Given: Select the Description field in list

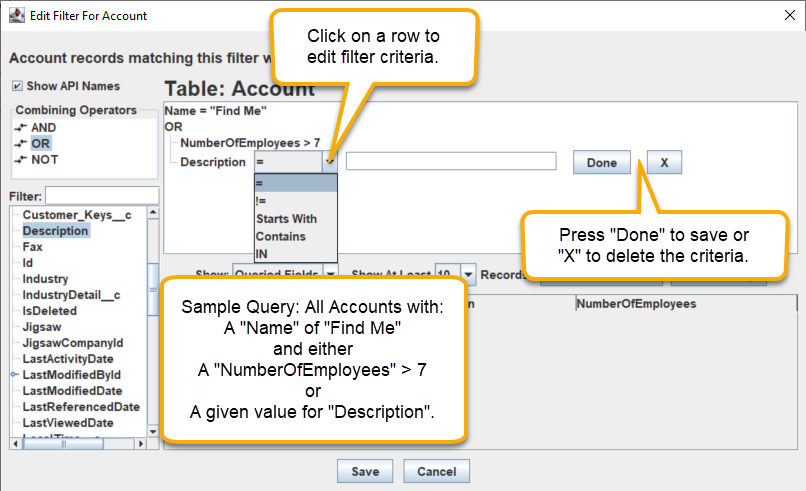Looking at the screenshot, I should [56, 231].
